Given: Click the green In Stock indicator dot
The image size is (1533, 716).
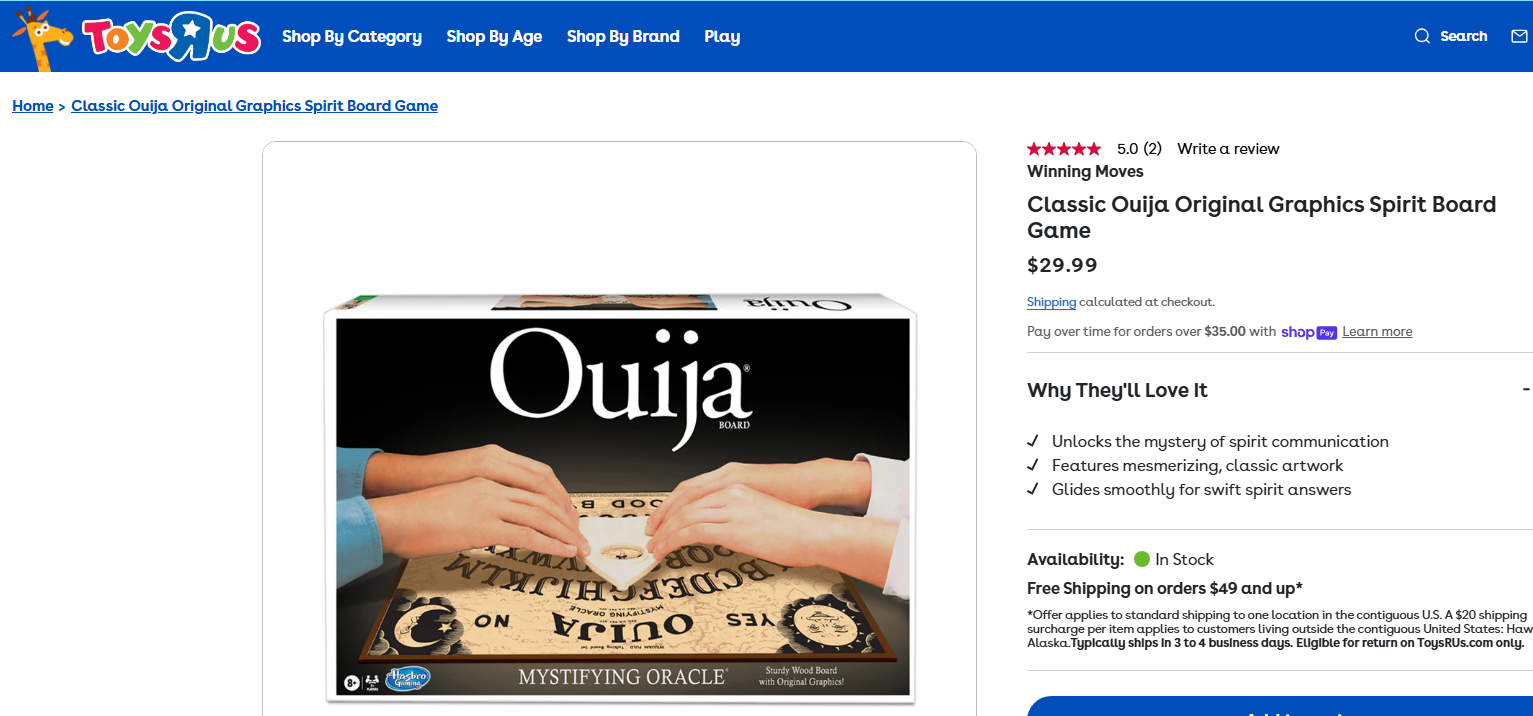Looking at the screenshot, I should (1141, 559).
